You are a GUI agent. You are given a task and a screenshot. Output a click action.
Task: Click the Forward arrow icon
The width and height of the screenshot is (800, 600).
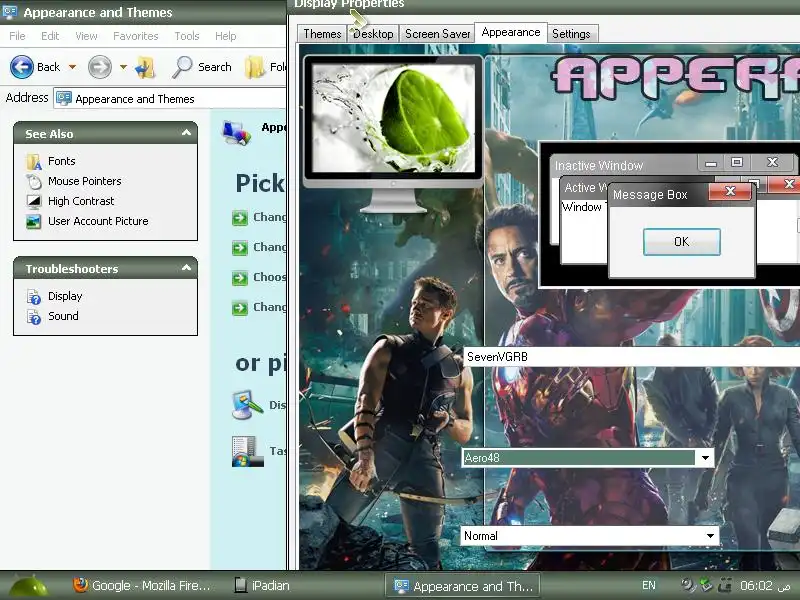99,67
